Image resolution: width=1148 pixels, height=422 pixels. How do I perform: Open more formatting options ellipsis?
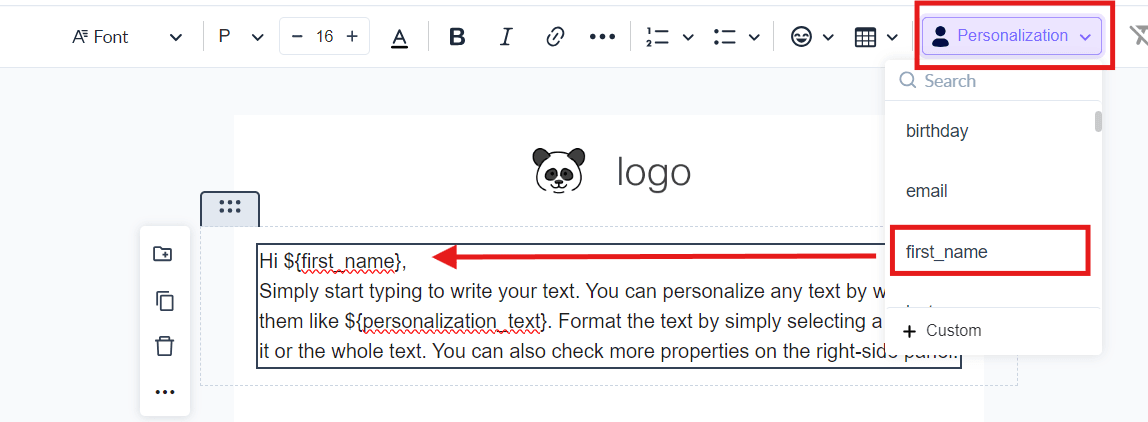(603, 37)
